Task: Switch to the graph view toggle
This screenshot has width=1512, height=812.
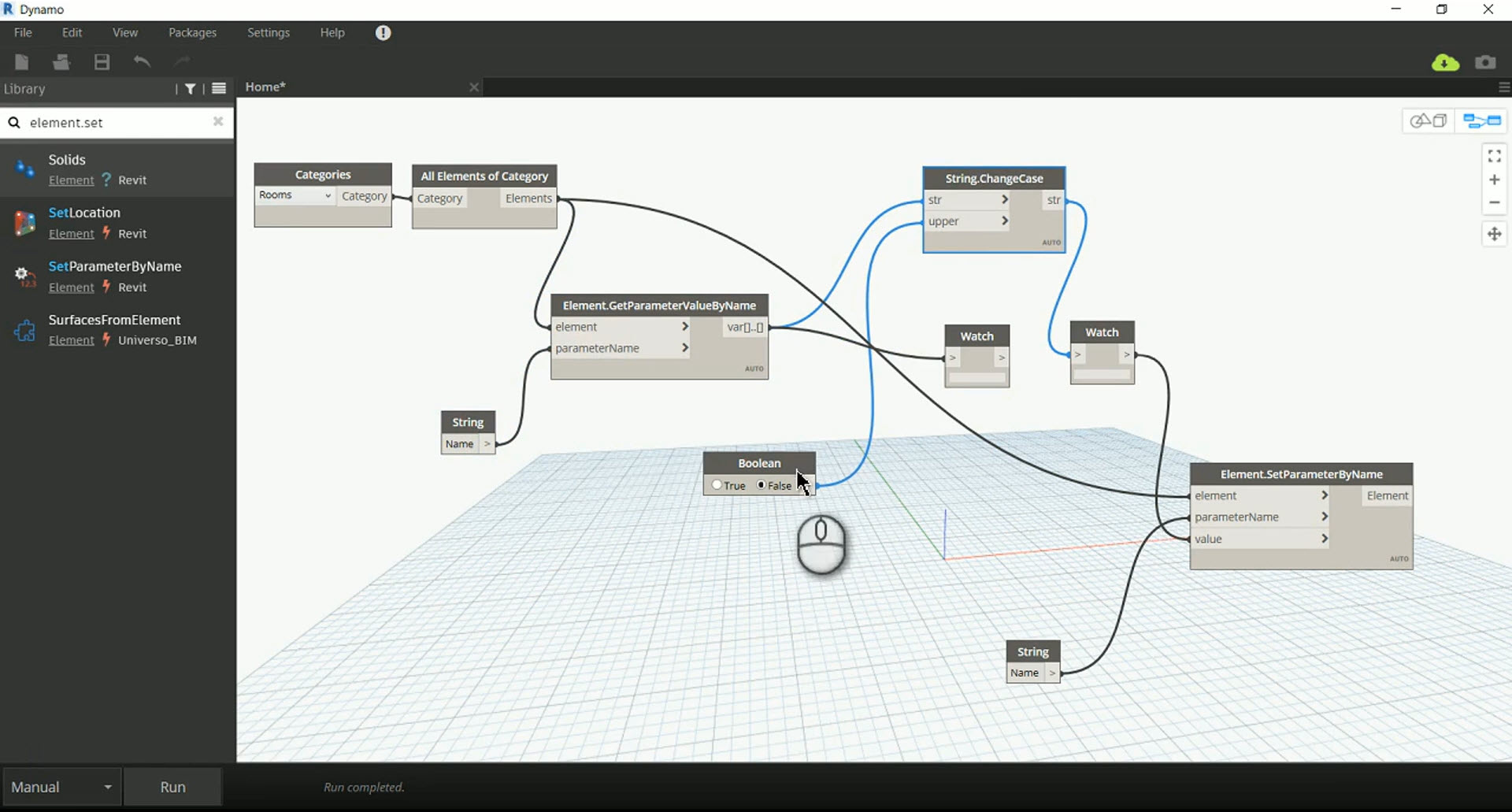Action: click(x=1482, y=121)
